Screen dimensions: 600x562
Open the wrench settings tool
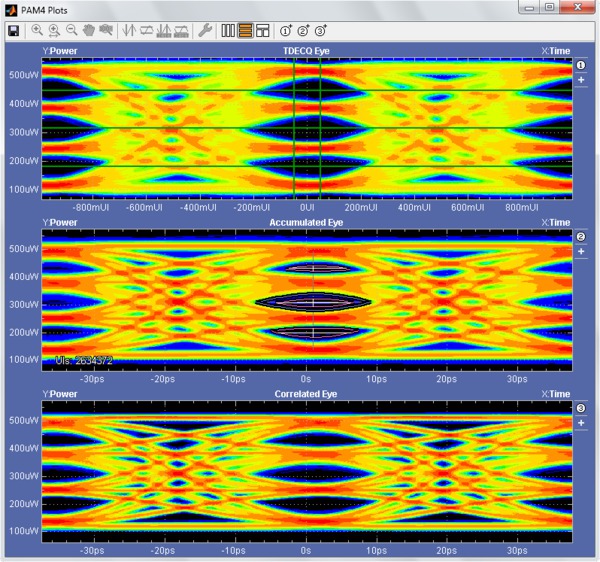tap(205, 31)
